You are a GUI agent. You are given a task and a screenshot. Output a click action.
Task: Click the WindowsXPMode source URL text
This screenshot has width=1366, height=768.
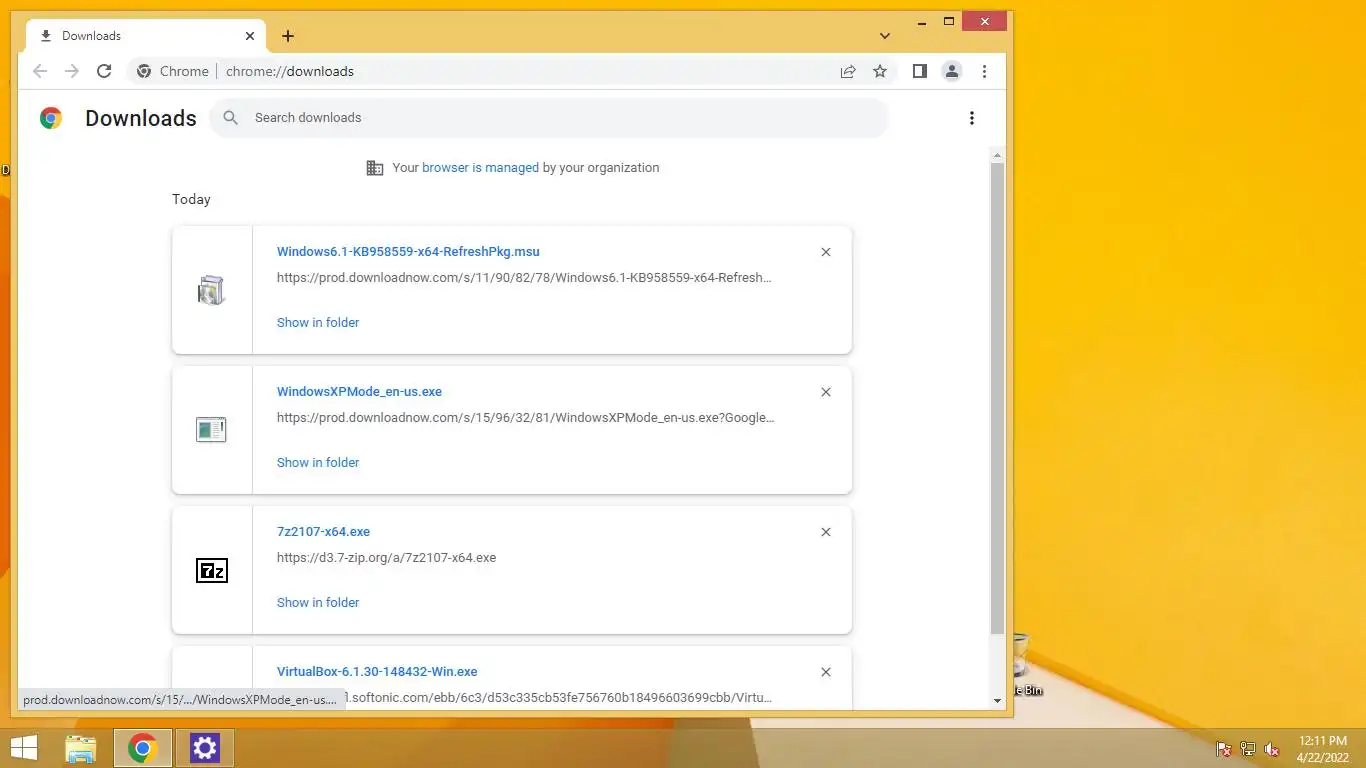pyautogui.click(x=525, y=417)
